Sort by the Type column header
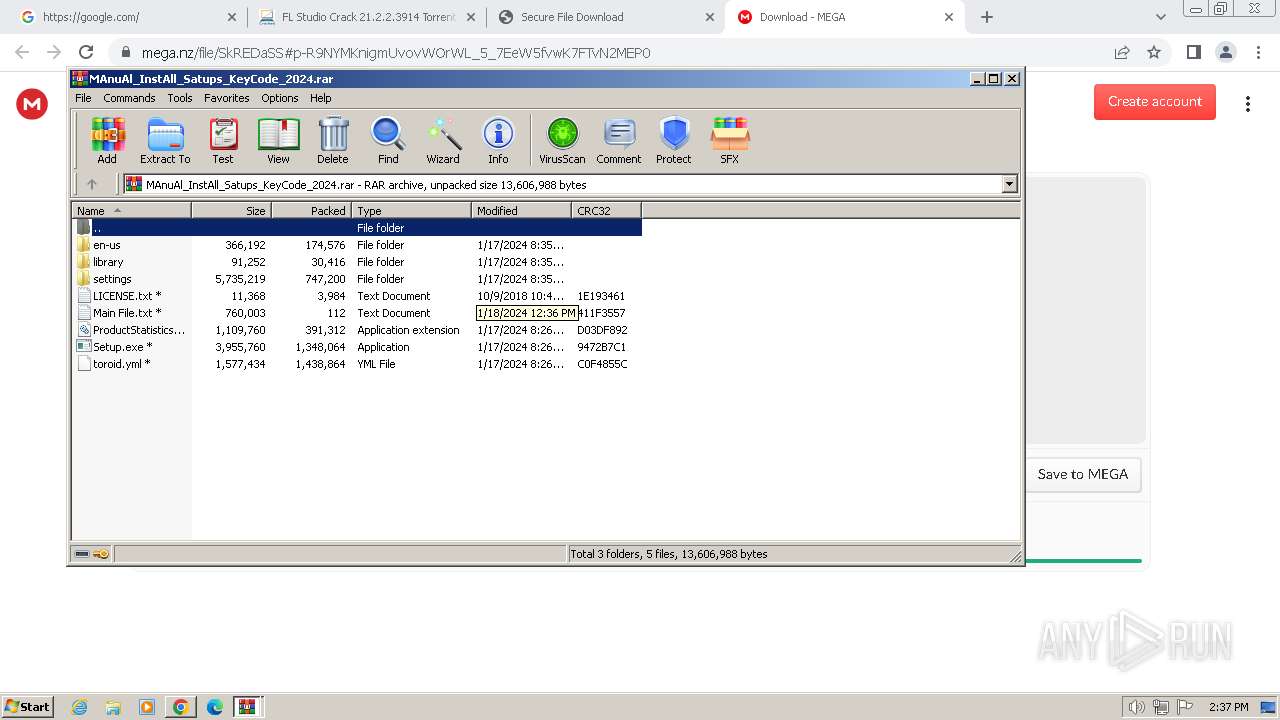The height and width of the screenshot is (720, 1280). pos(411,210)
